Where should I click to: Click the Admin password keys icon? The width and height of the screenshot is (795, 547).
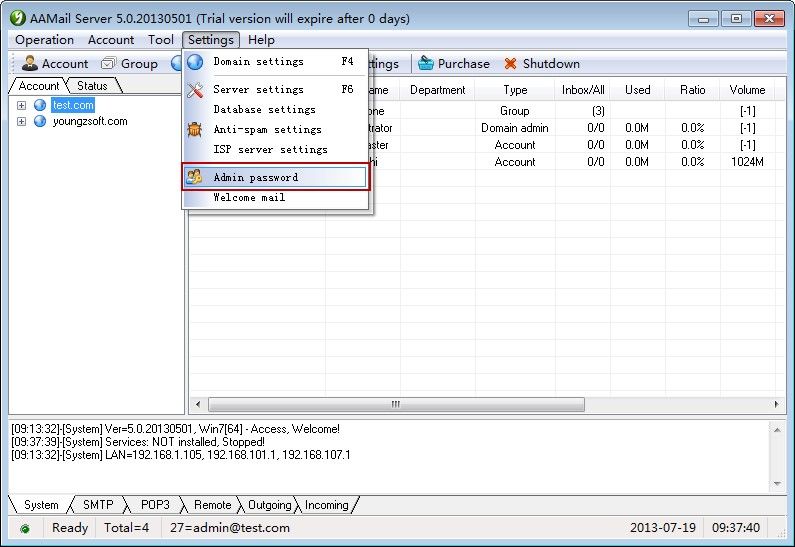(x=195, y=177)
